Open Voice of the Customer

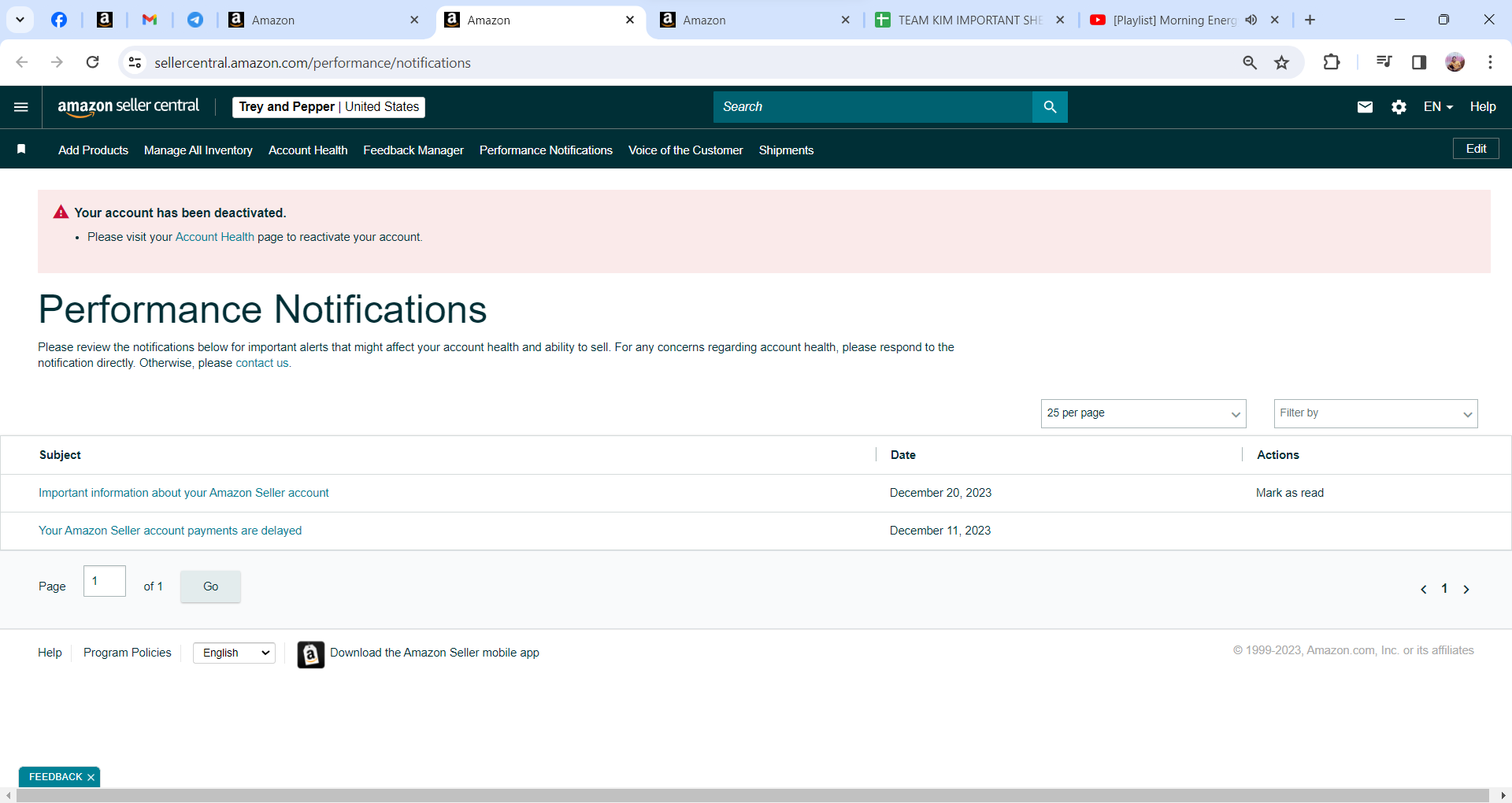click(686, 150)
